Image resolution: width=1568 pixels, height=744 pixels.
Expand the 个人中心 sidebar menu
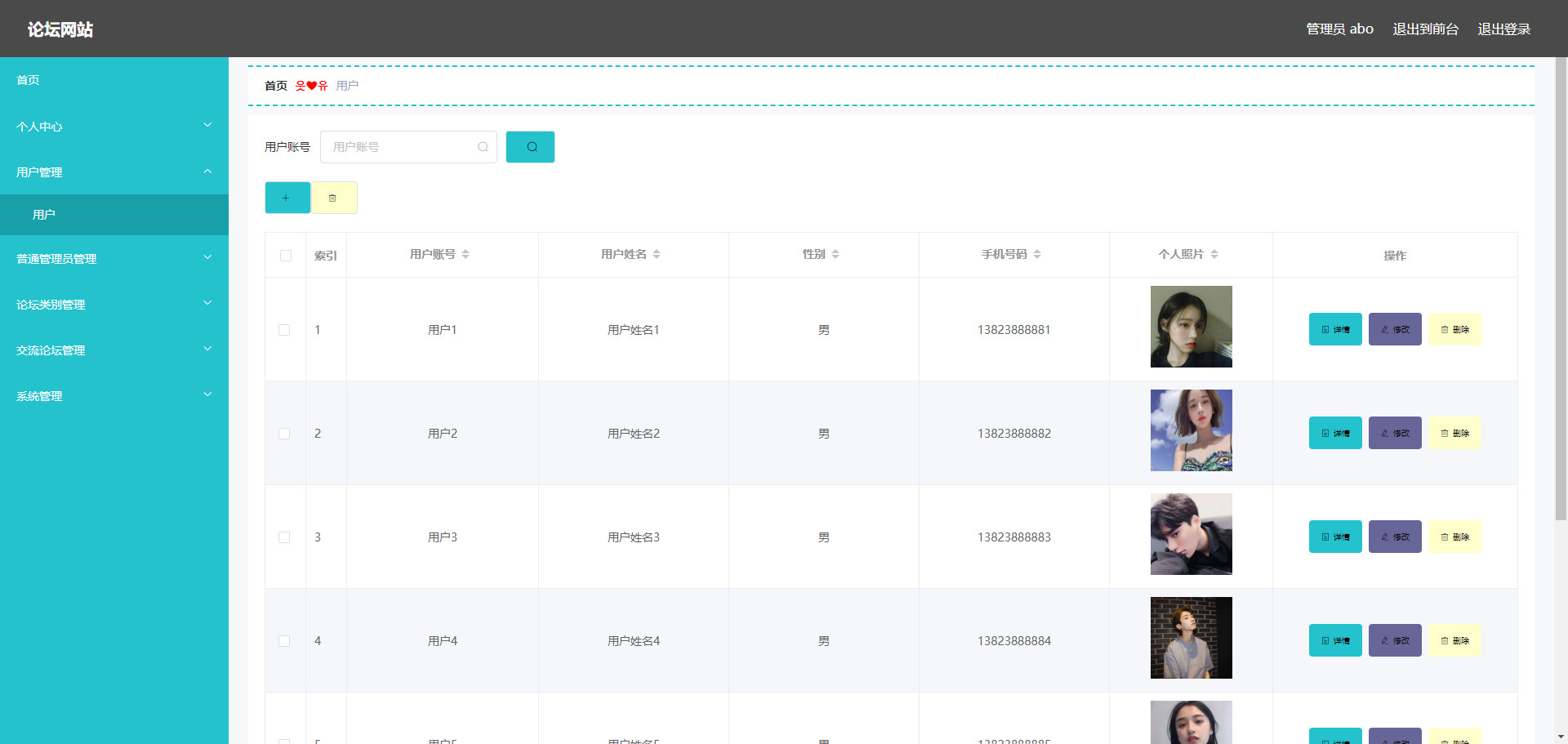114,126
